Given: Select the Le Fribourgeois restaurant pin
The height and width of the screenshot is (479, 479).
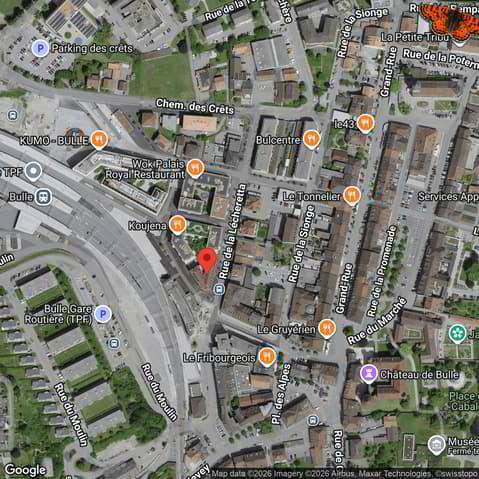Looking at the screenshot, I should (267, 357).
